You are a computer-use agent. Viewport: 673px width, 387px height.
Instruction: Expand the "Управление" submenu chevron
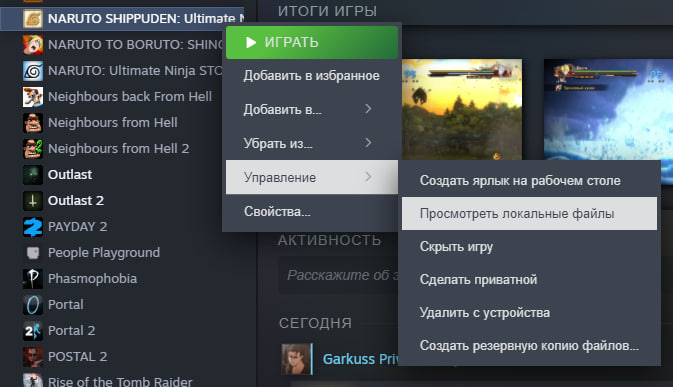click(x=368, y=176)
